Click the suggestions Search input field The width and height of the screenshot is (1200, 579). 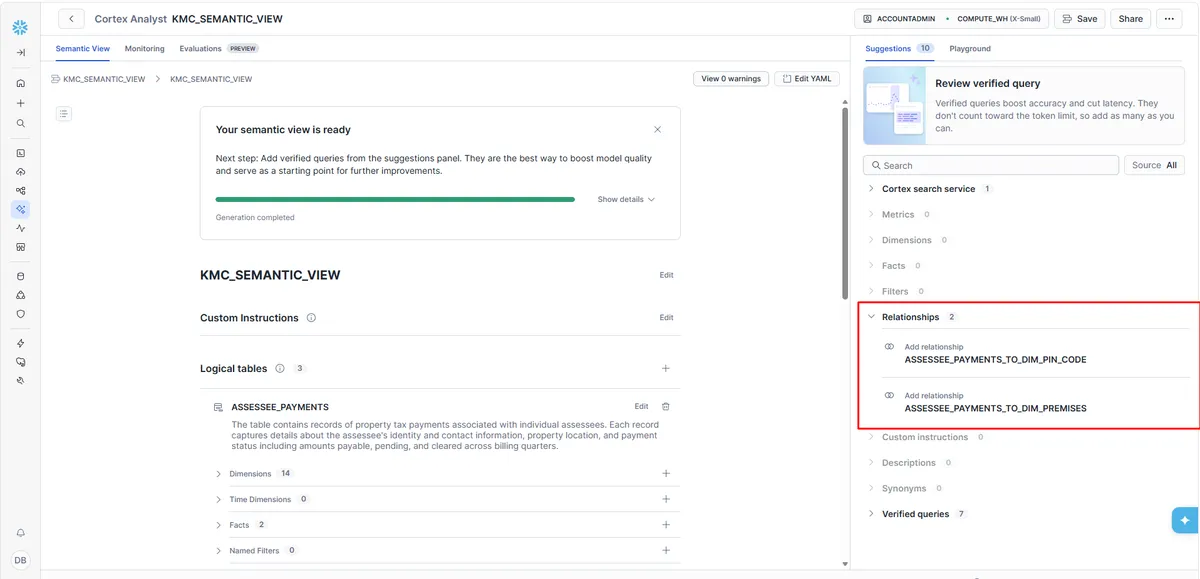pos(990,166)
